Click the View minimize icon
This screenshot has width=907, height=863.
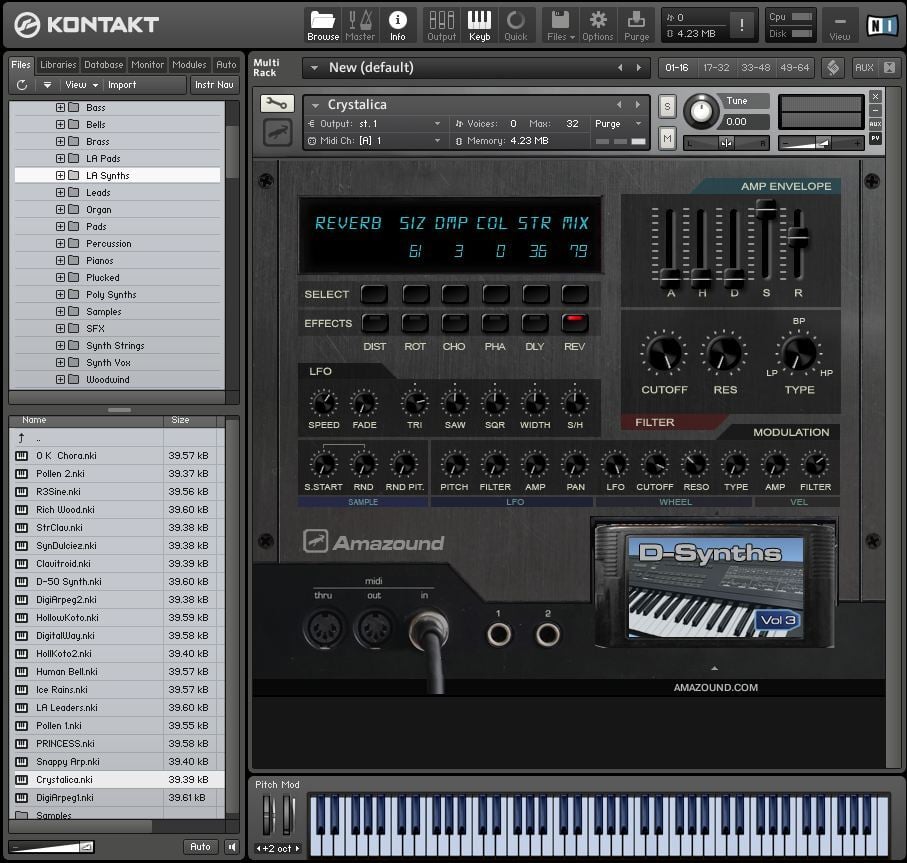[x=840, y=25]
